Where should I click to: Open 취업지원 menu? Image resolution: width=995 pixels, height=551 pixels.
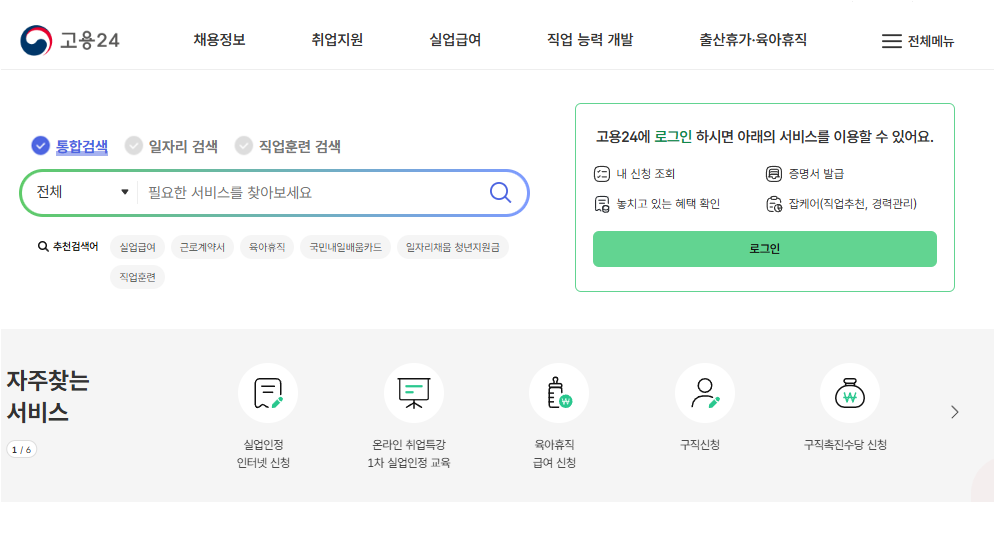pyautogui.click(x=337, y=40)
